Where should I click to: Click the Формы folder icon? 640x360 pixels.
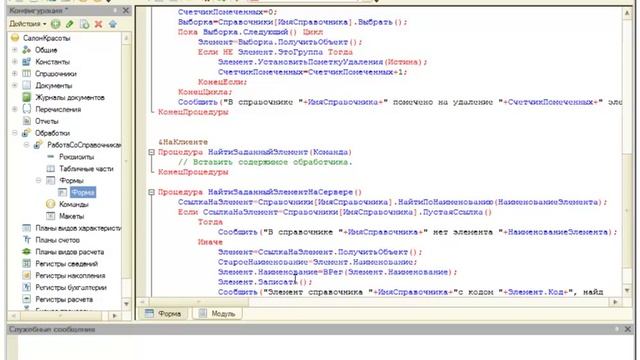[x=51, y=180]
